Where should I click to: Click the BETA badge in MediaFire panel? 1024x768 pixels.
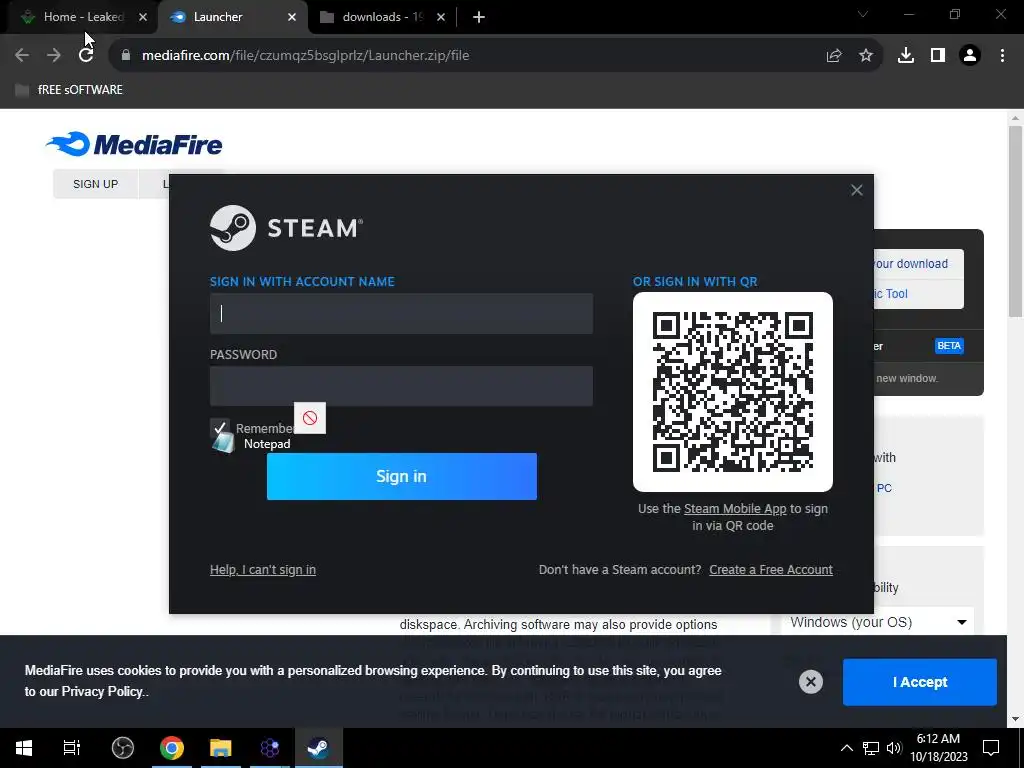[949, 346]
